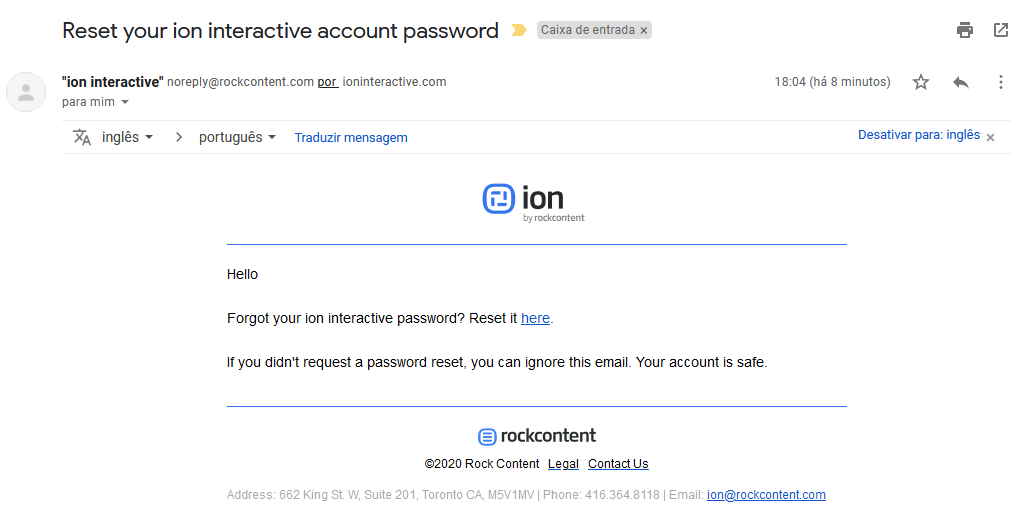Click the translate language icon

tap(82, 137)
